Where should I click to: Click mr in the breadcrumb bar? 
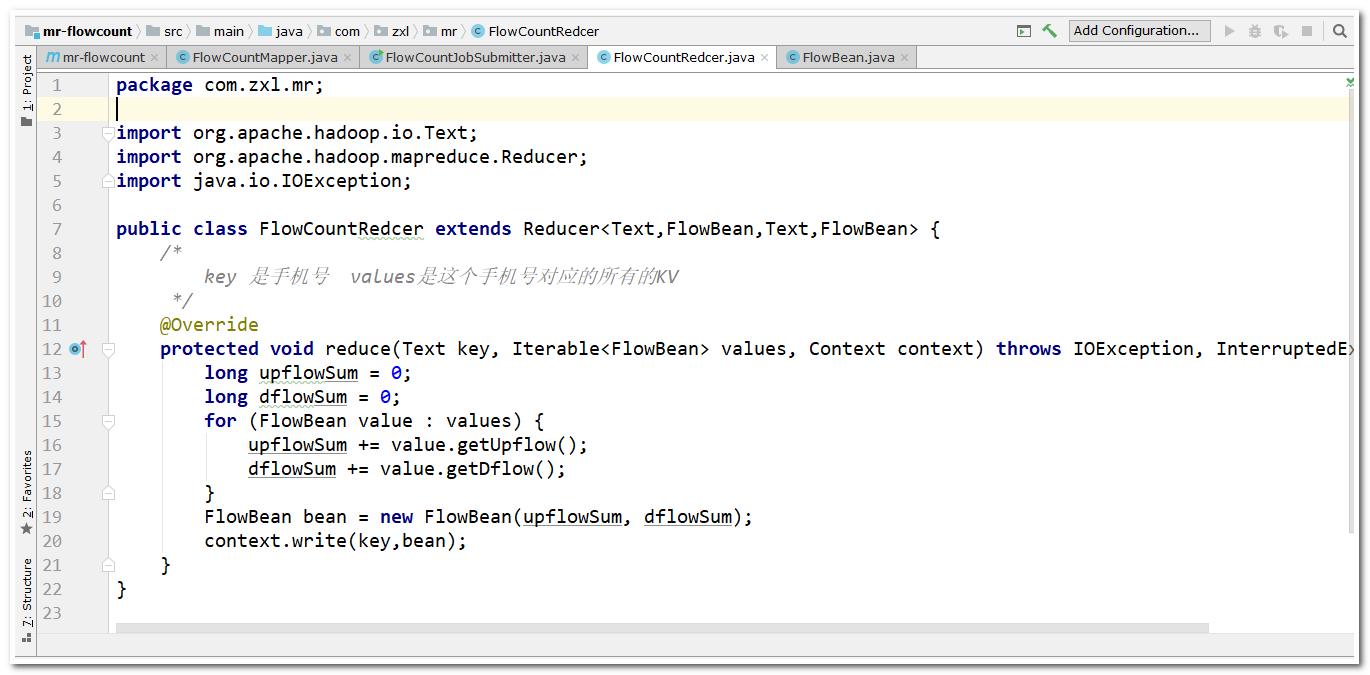(x=440, y=31)
